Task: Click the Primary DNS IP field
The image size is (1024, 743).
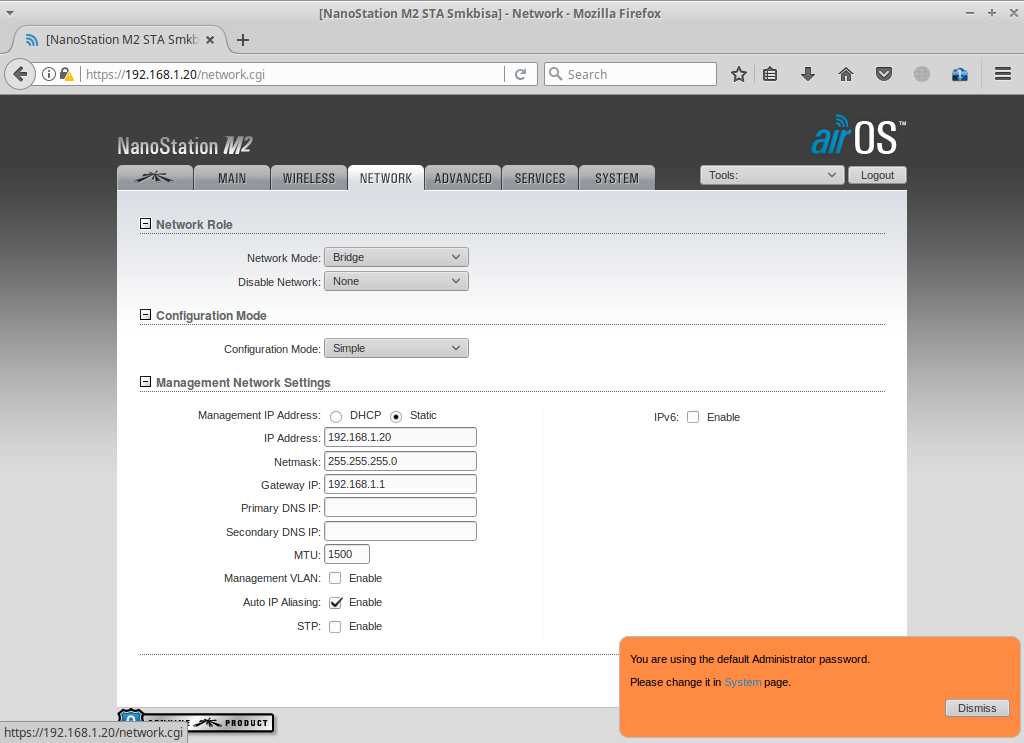Action: coord(400,507)
